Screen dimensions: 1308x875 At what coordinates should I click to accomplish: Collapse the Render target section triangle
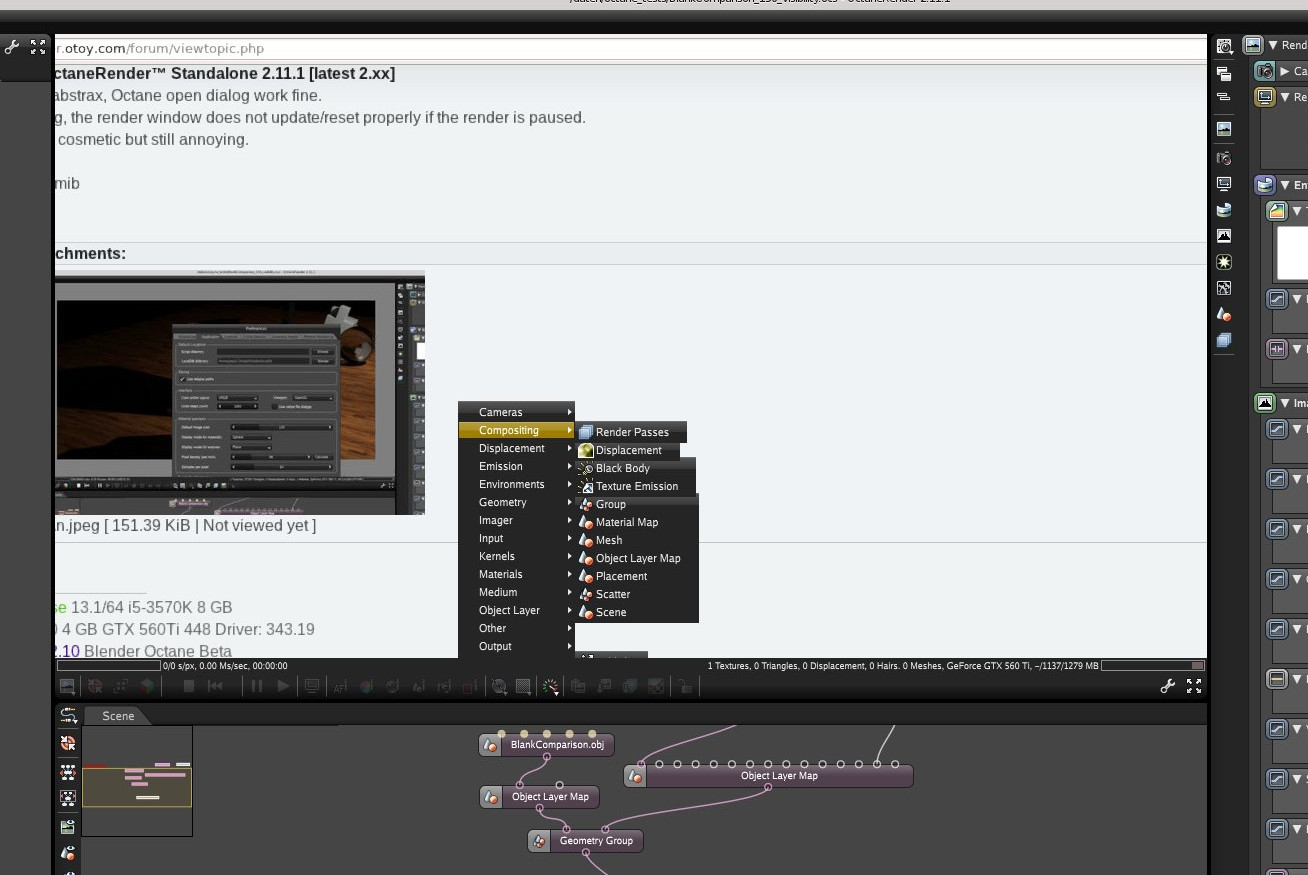tap(1273, 45)
